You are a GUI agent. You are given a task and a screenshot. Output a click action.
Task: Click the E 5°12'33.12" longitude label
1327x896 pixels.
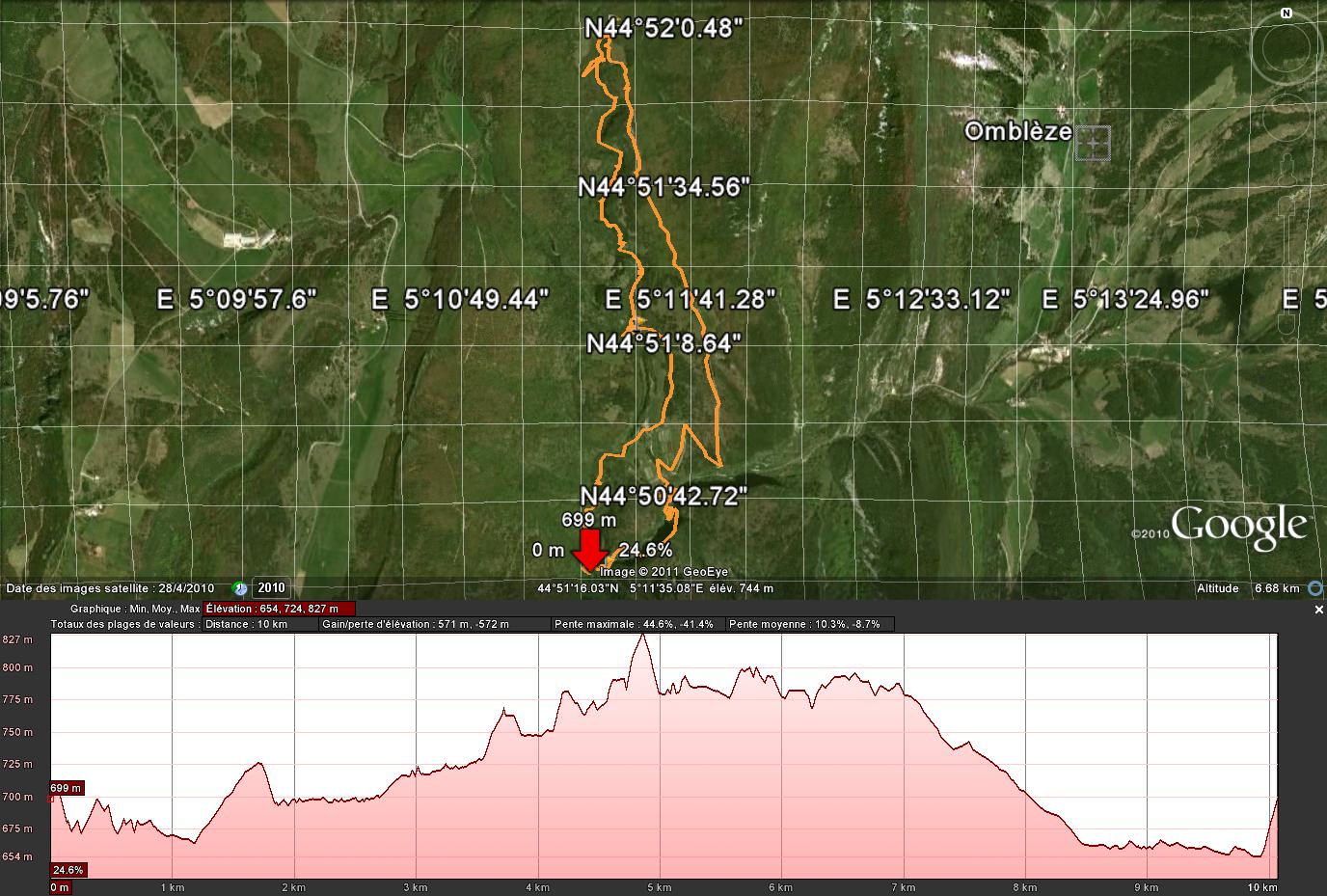tap(922, 300)
